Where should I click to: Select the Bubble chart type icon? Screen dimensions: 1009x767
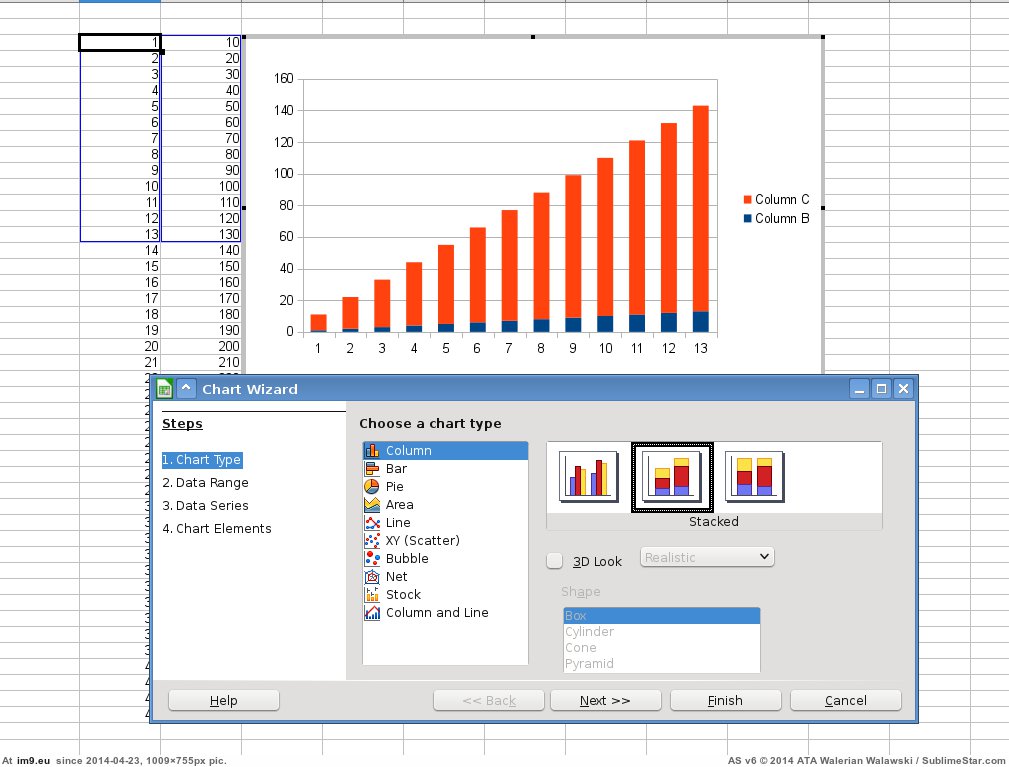tap(372, 559)
